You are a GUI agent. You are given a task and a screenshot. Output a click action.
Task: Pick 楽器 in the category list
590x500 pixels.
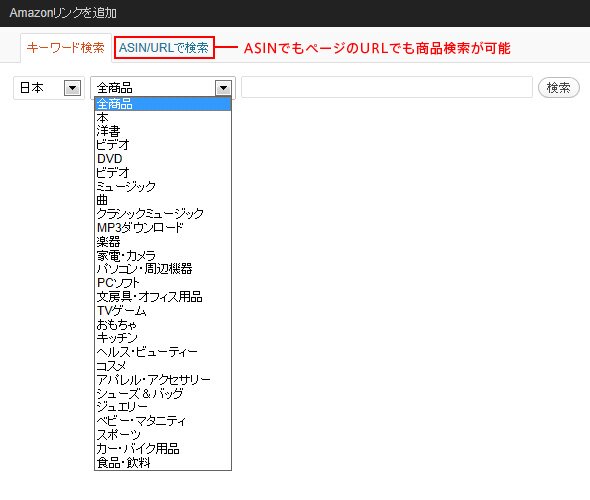[163, 242]
